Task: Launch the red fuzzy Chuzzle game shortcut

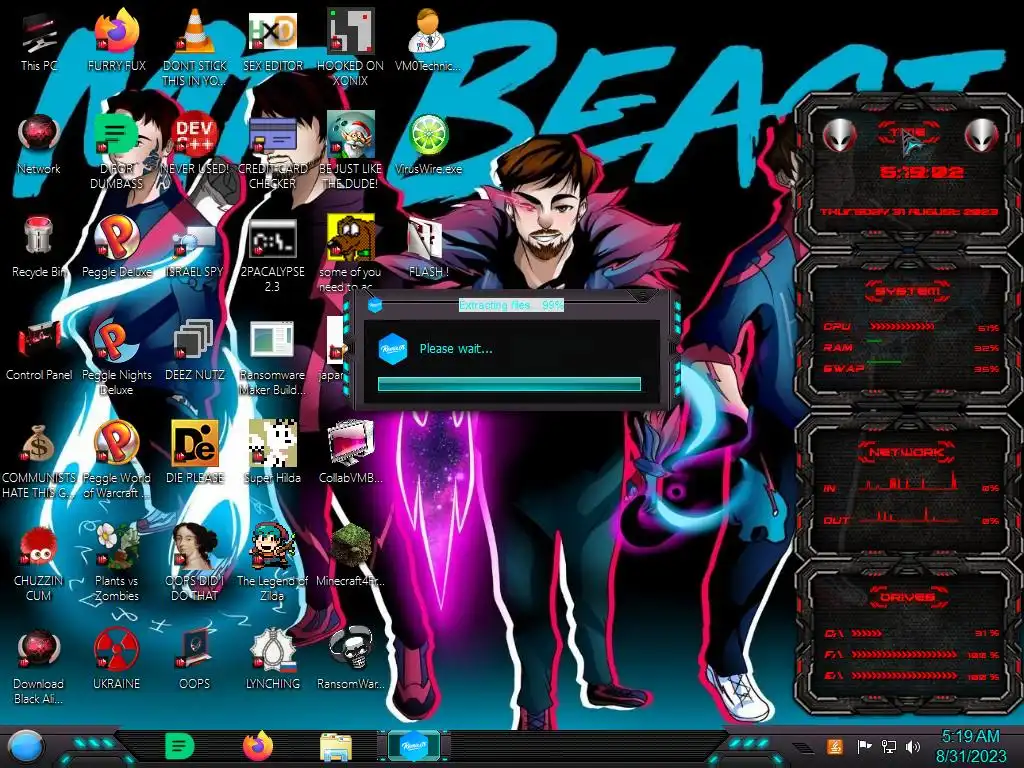Action: (39, 547)
